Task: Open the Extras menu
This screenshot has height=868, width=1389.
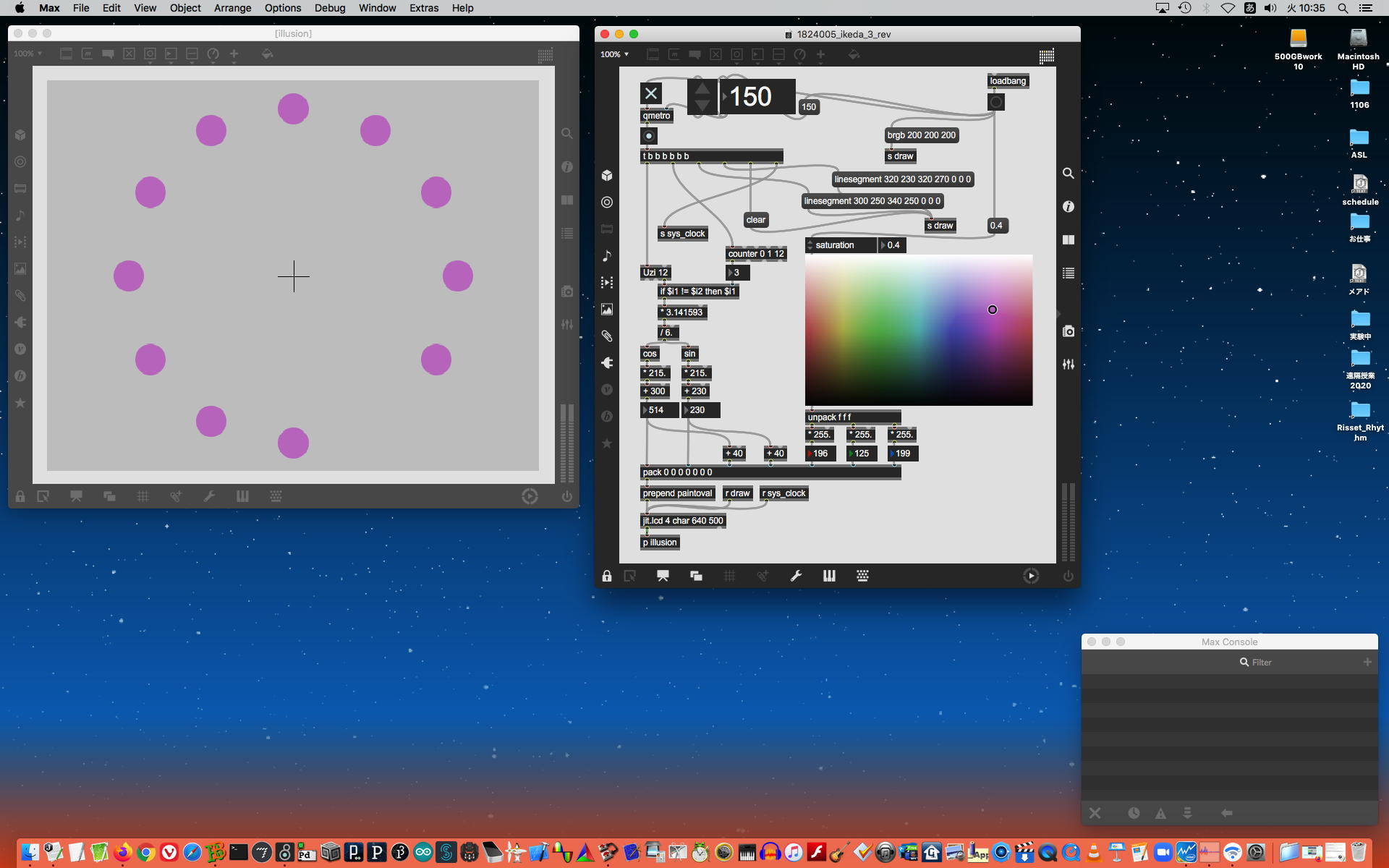Action: click(x=423, y=8)
